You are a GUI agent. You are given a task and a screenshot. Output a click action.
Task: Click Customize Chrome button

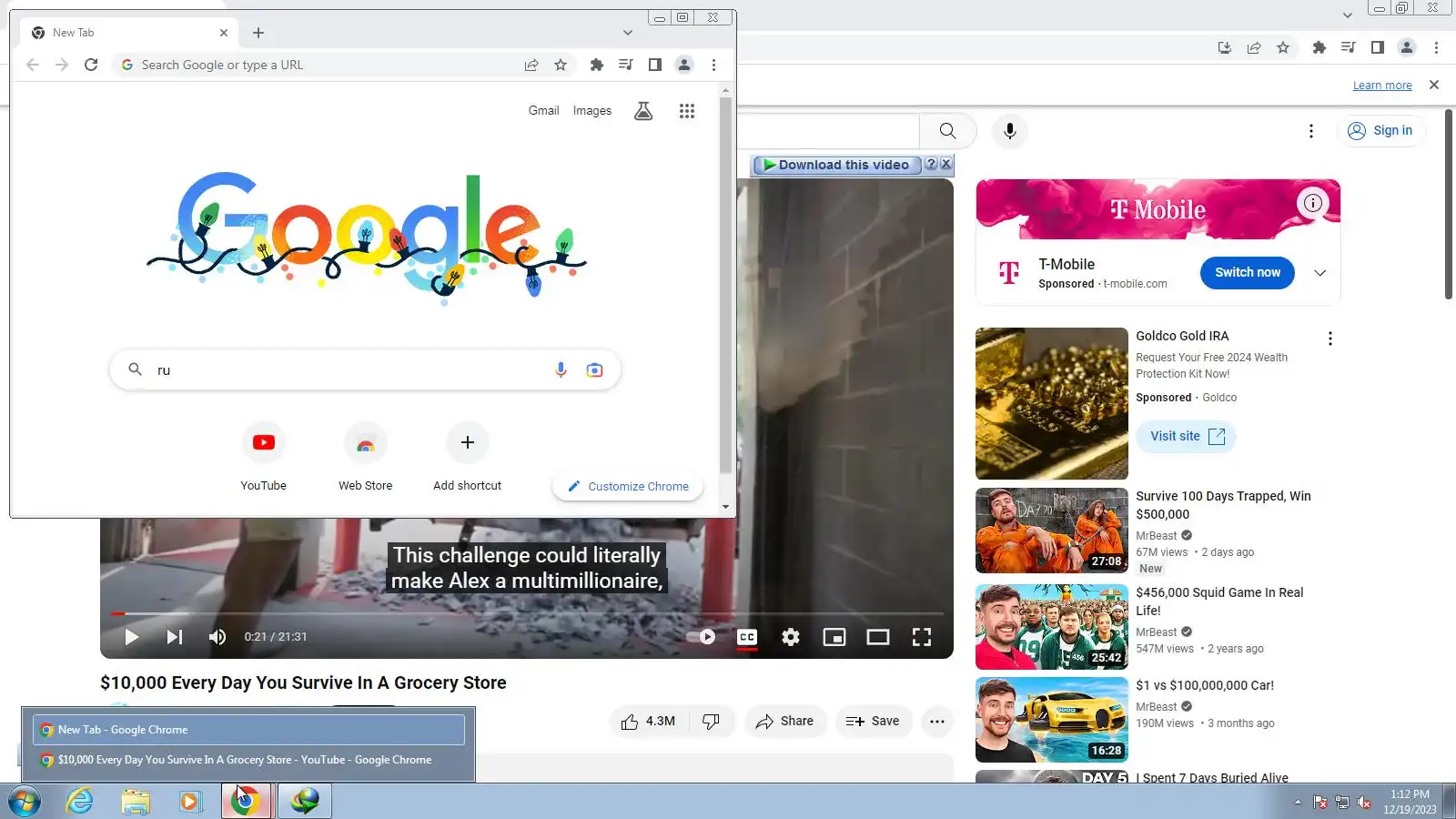pyautogui.click(x=628, y=487)
